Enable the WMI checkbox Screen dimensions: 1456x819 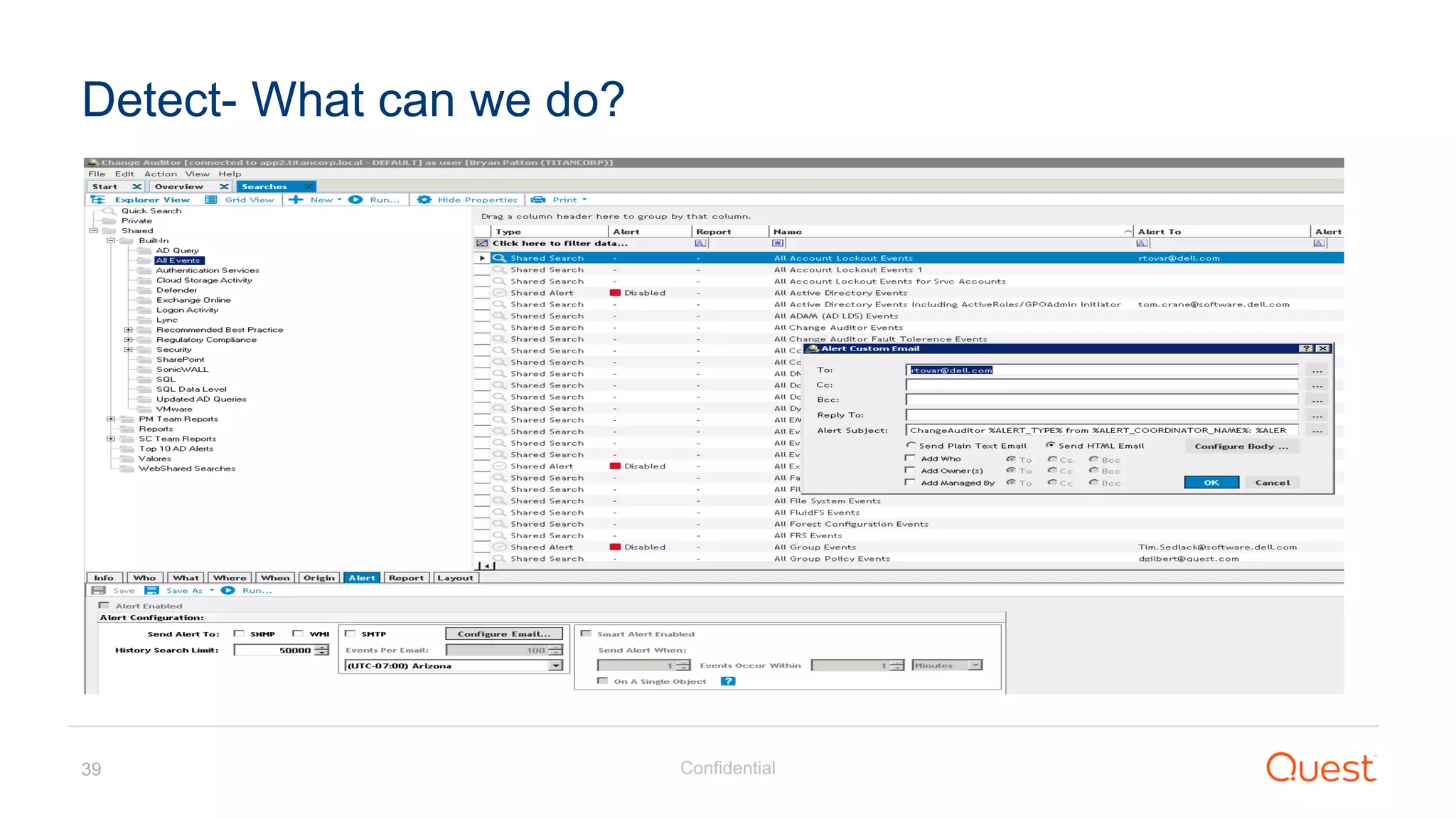[298, 633]
